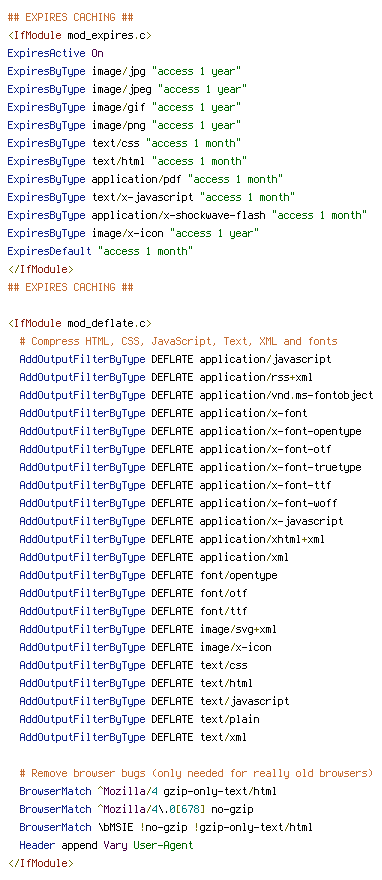
Task: Click the DEFLATE font/otf line
Action: [134, 592]
